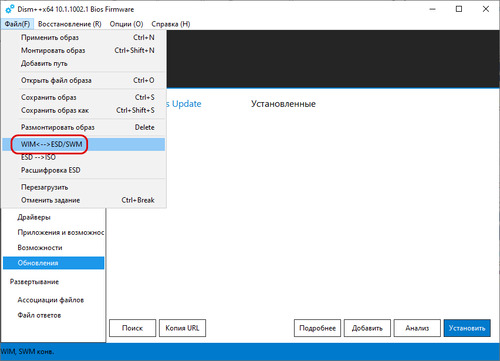
Task: Open Справка (H) menu
Action: (171, 24)
